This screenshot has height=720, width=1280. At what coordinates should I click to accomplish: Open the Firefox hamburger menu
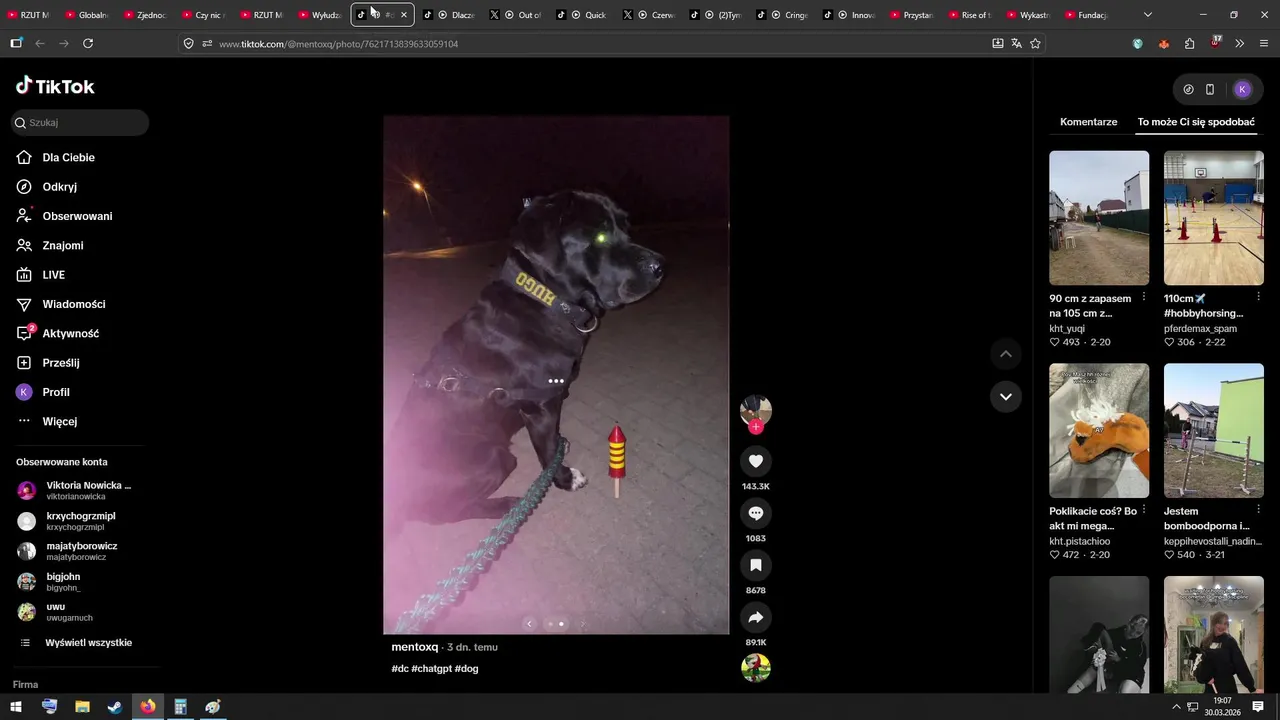pyautogui.click(x=1264, y=43)
